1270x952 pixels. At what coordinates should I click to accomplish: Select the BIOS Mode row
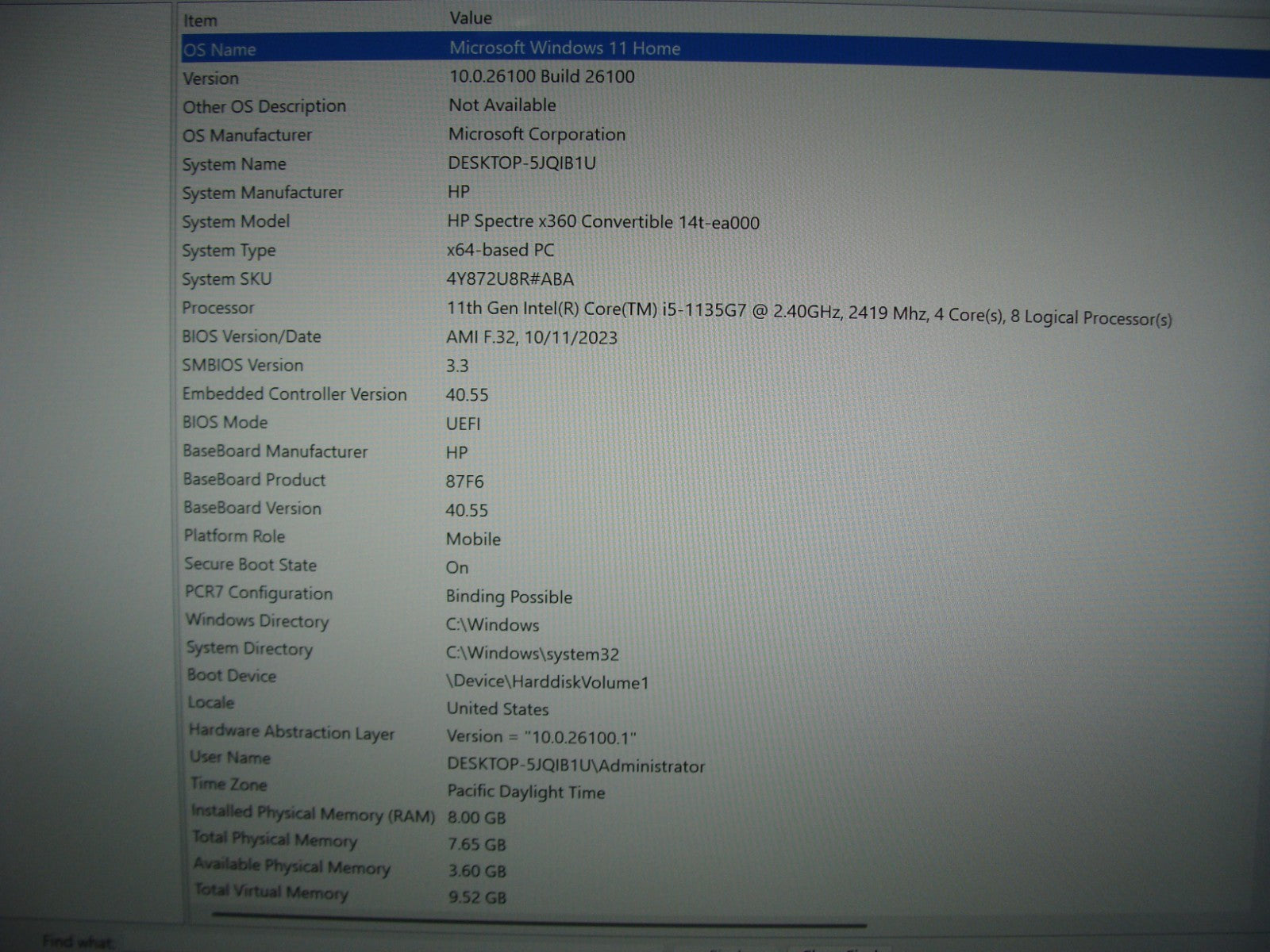coord(225,423)
